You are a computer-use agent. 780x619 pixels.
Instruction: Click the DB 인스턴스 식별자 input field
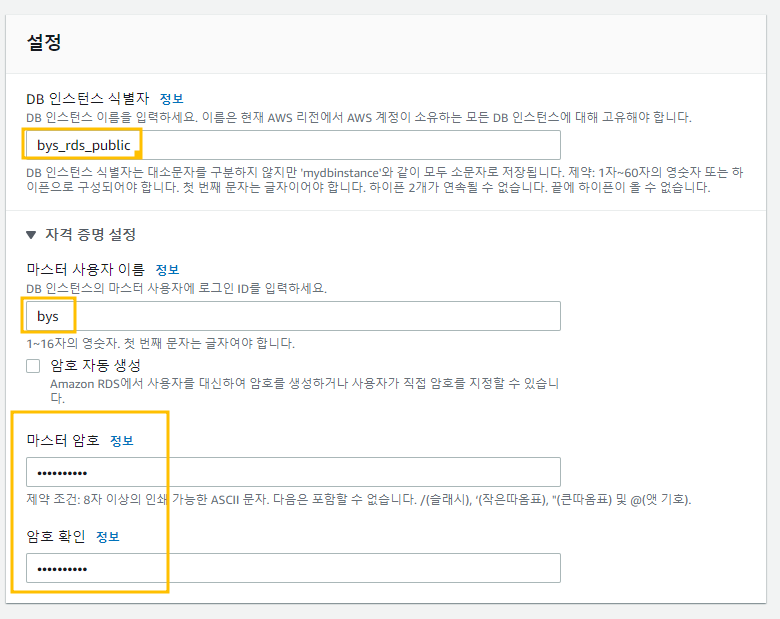coord(293,145)
